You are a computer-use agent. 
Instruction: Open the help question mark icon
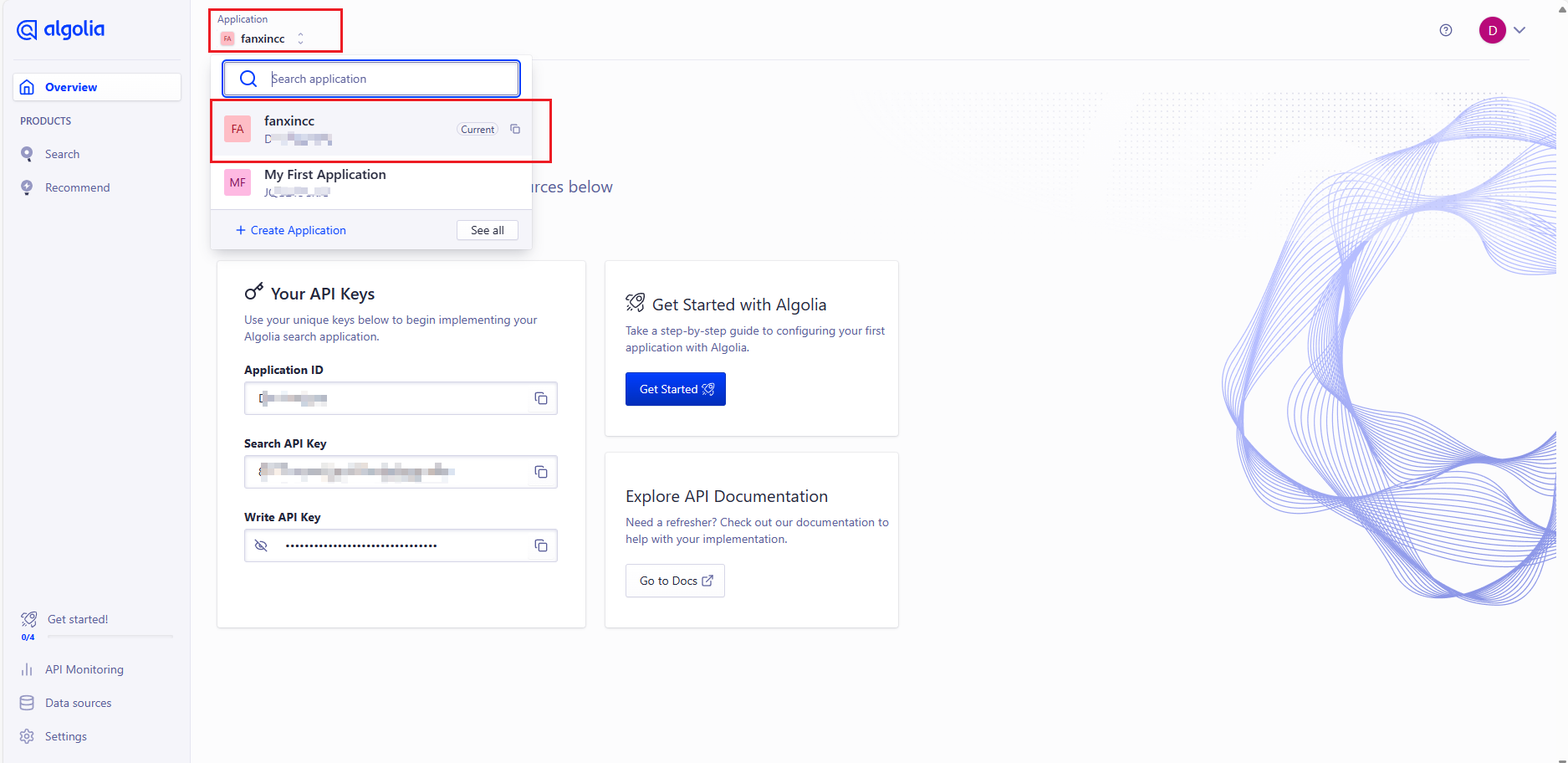point(1446,30)
